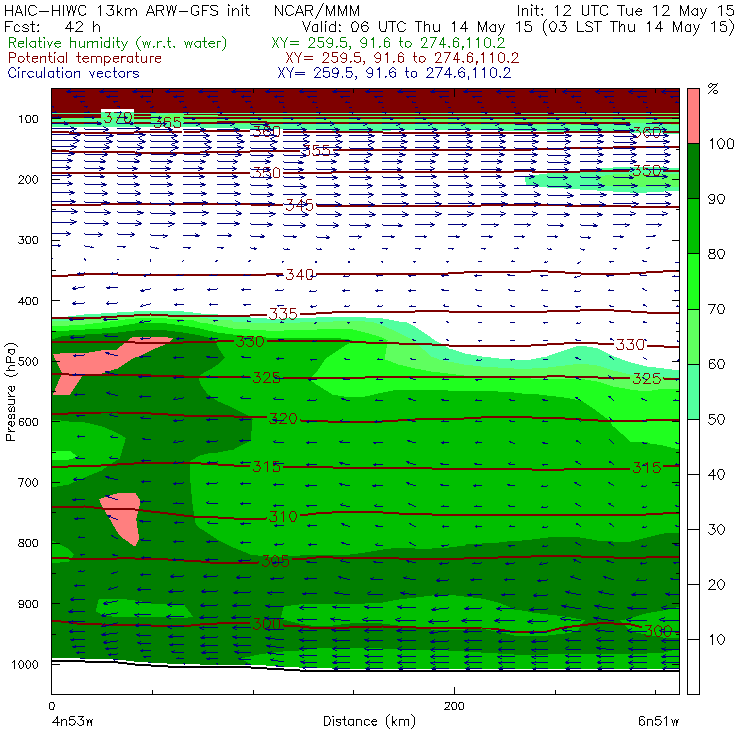The width and height of the screenshot is (740, 740).
Task: Click the 'Fcst: 42 h' text
Action: 52,26
